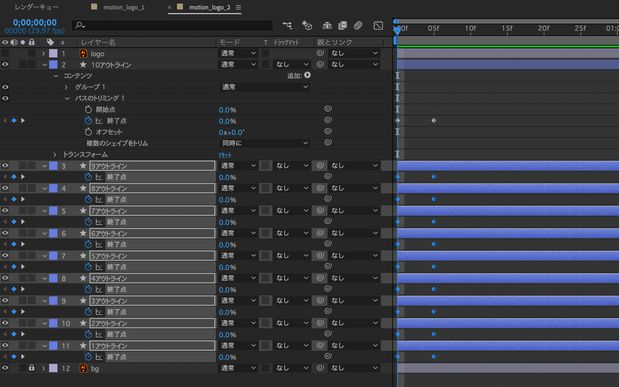Viewport: 619px width, 387px height.
Task: Click オフセット value 0x+0.0°
Action: coord(232,132)
